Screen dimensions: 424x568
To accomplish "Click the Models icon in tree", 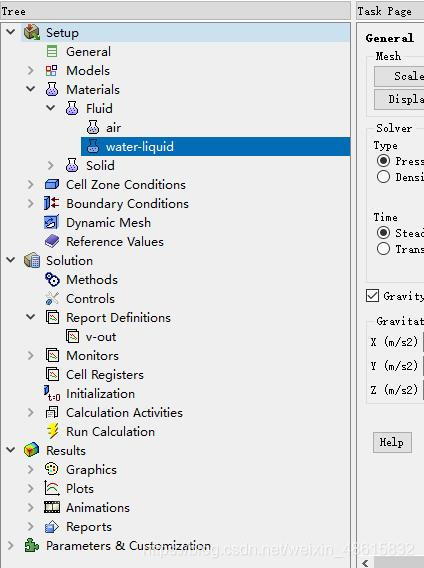I will (x=51, y=71).
